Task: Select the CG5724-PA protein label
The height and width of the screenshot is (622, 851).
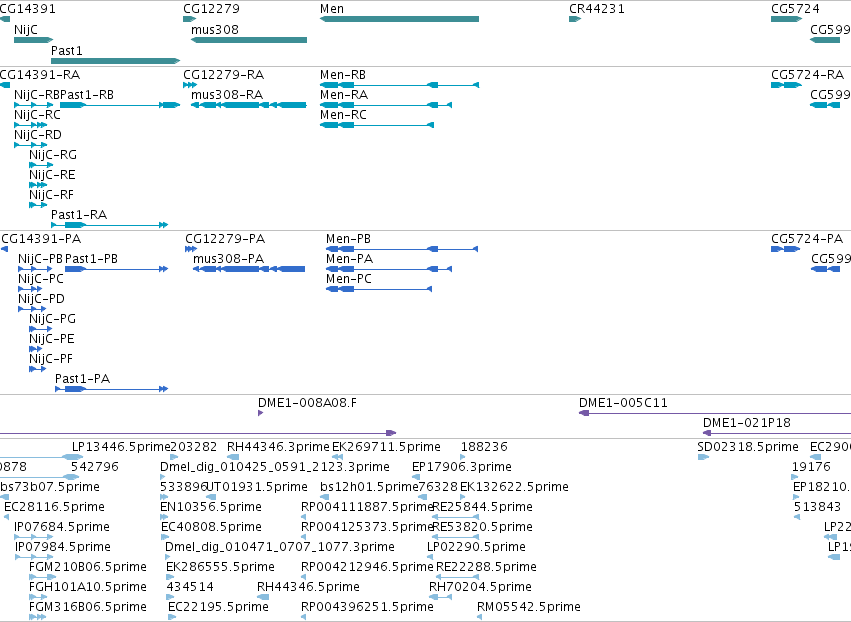Action: point(806,239)
